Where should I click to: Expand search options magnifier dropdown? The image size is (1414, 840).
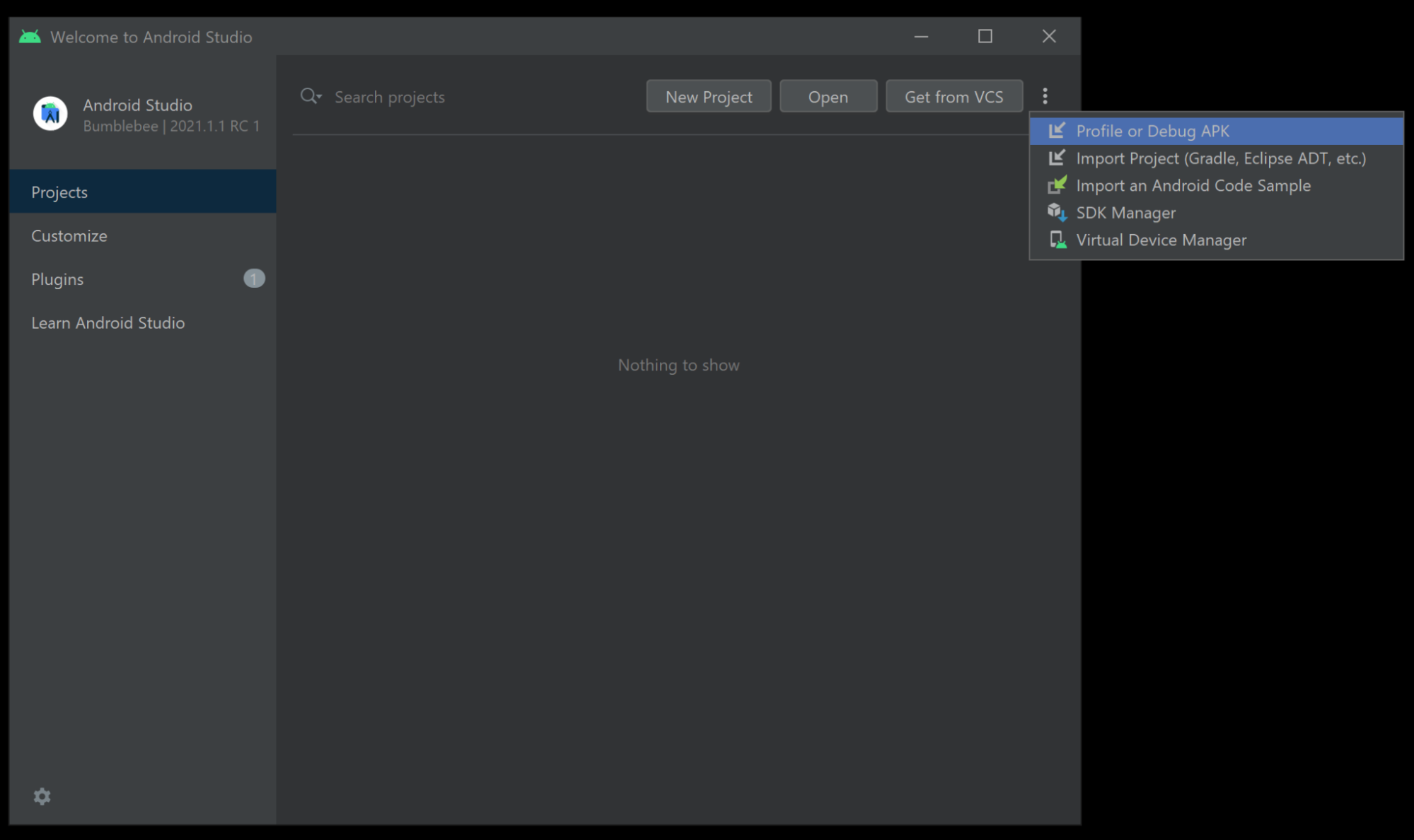[311, 96]
